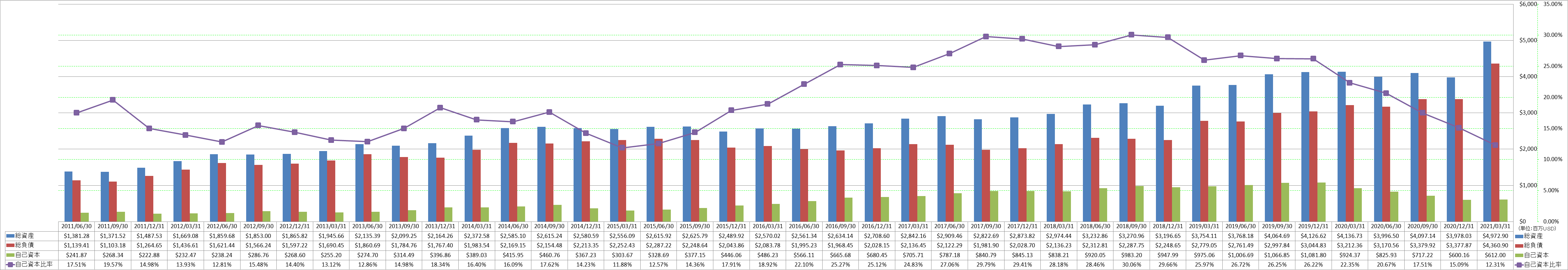Click the equity ratio cell 18.34%
The width and height of the screenshot is (1568, 270).
click(x=441, y=265)
